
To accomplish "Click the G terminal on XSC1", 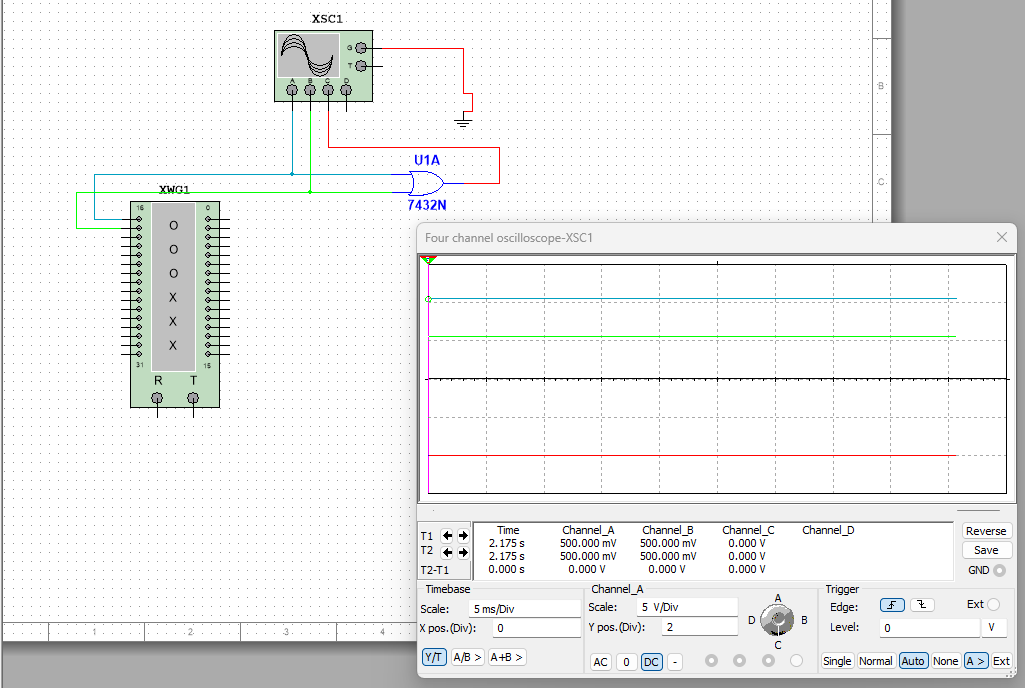I will 361,48.
